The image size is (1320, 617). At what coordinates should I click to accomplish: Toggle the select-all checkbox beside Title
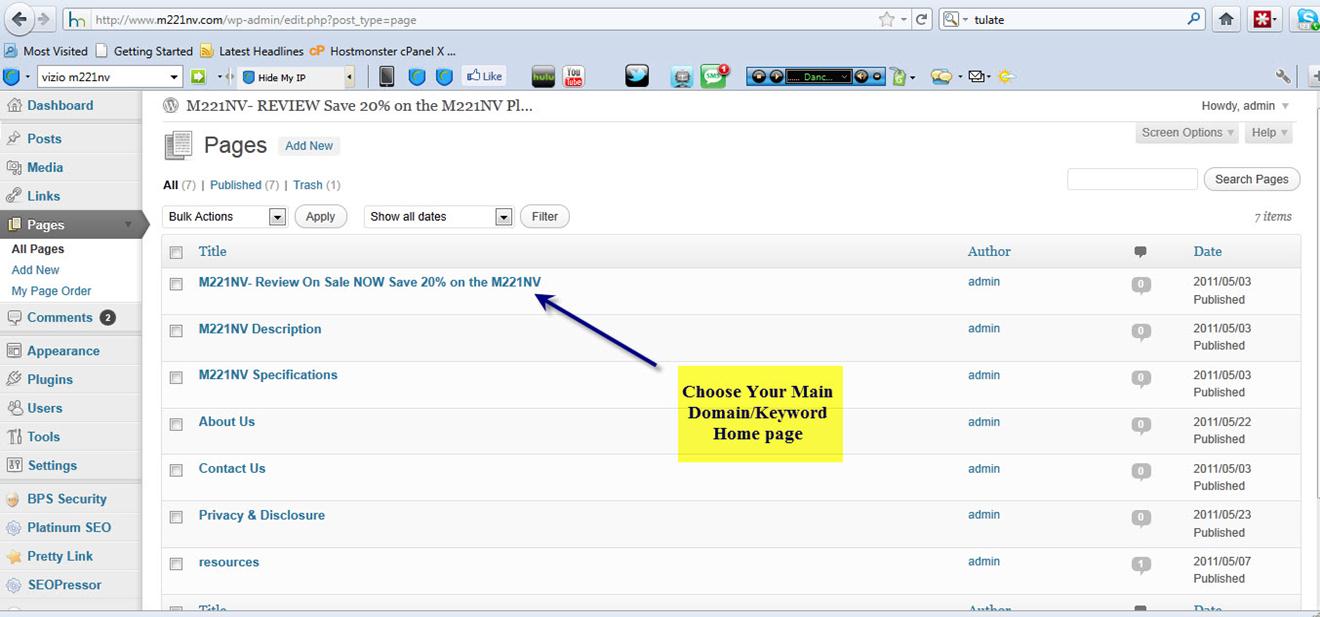tap(176, 253)
